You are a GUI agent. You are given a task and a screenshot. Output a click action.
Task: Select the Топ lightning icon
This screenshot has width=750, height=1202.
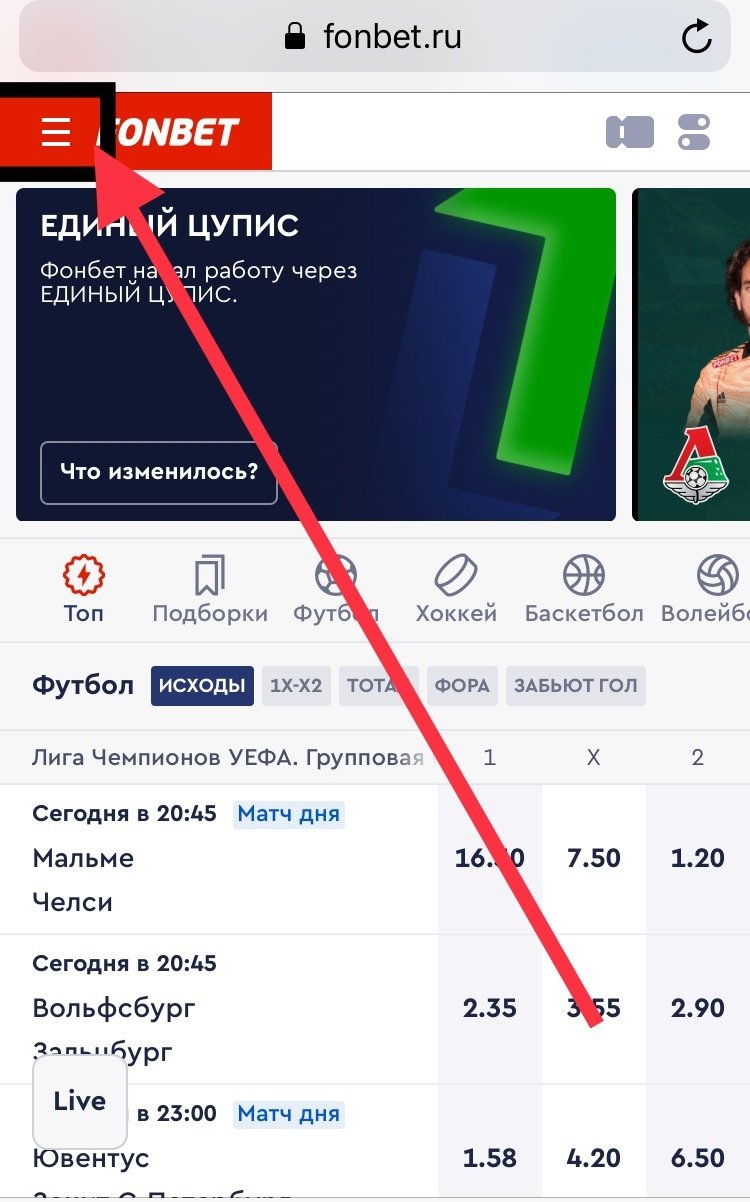coord(84,577)
